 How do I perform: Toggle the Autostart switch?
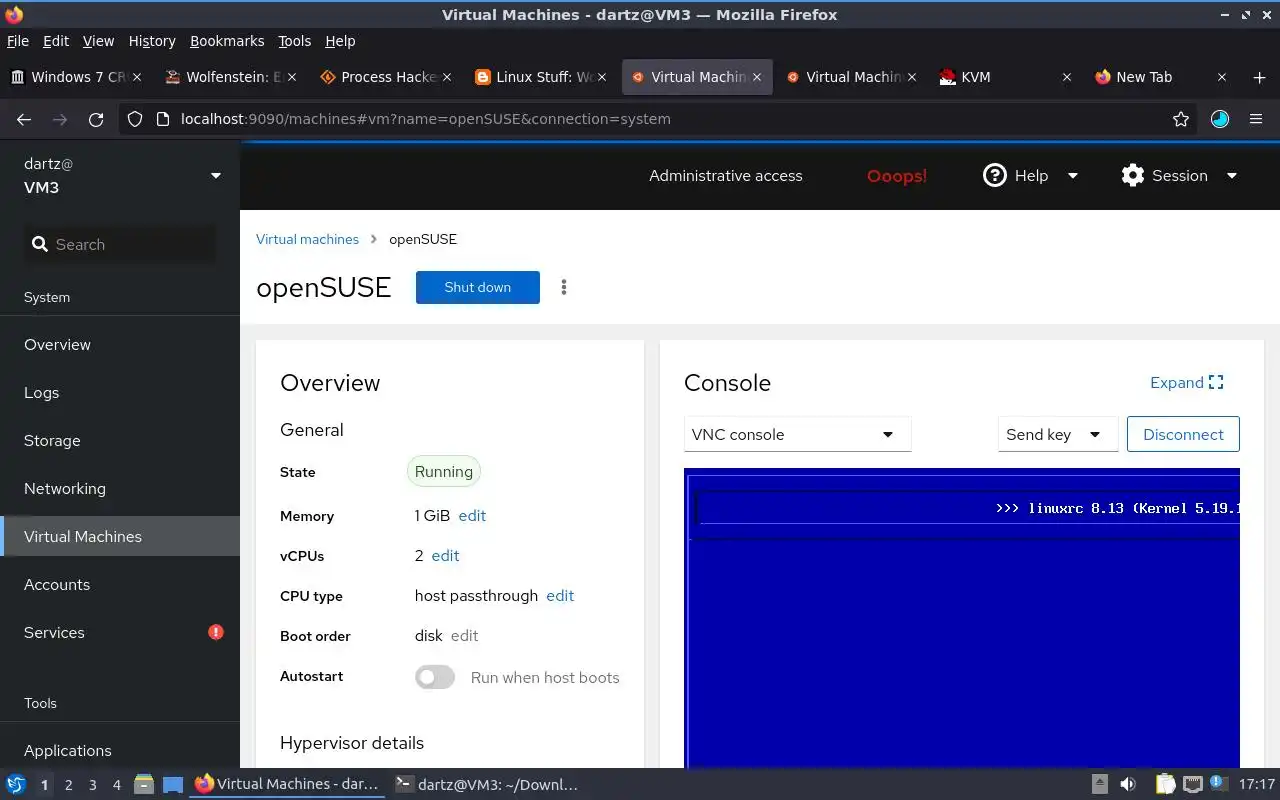point(435,677)
